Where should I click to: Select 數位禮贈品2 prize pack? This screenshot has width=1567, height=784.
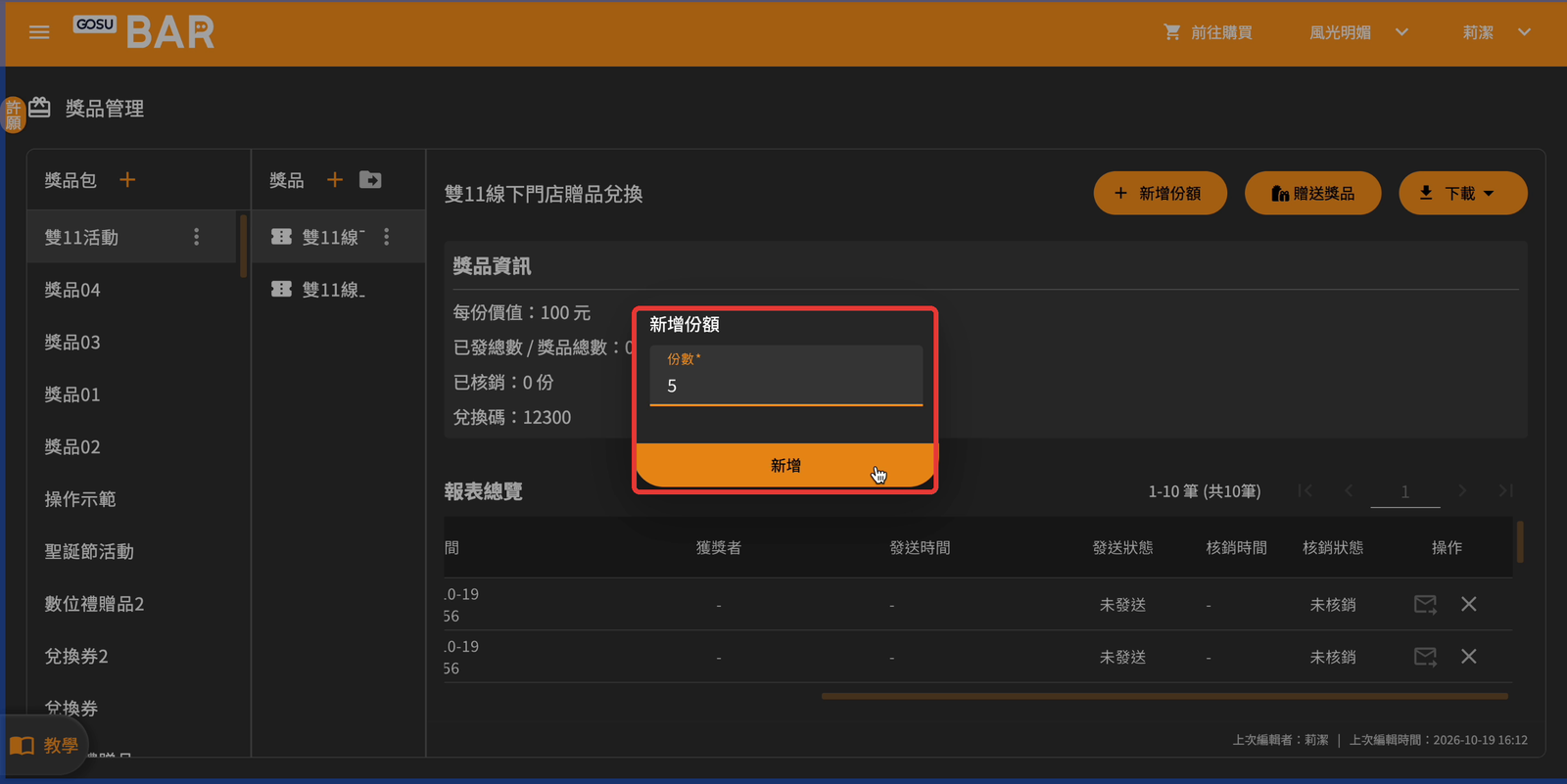[x=133, y=604]
